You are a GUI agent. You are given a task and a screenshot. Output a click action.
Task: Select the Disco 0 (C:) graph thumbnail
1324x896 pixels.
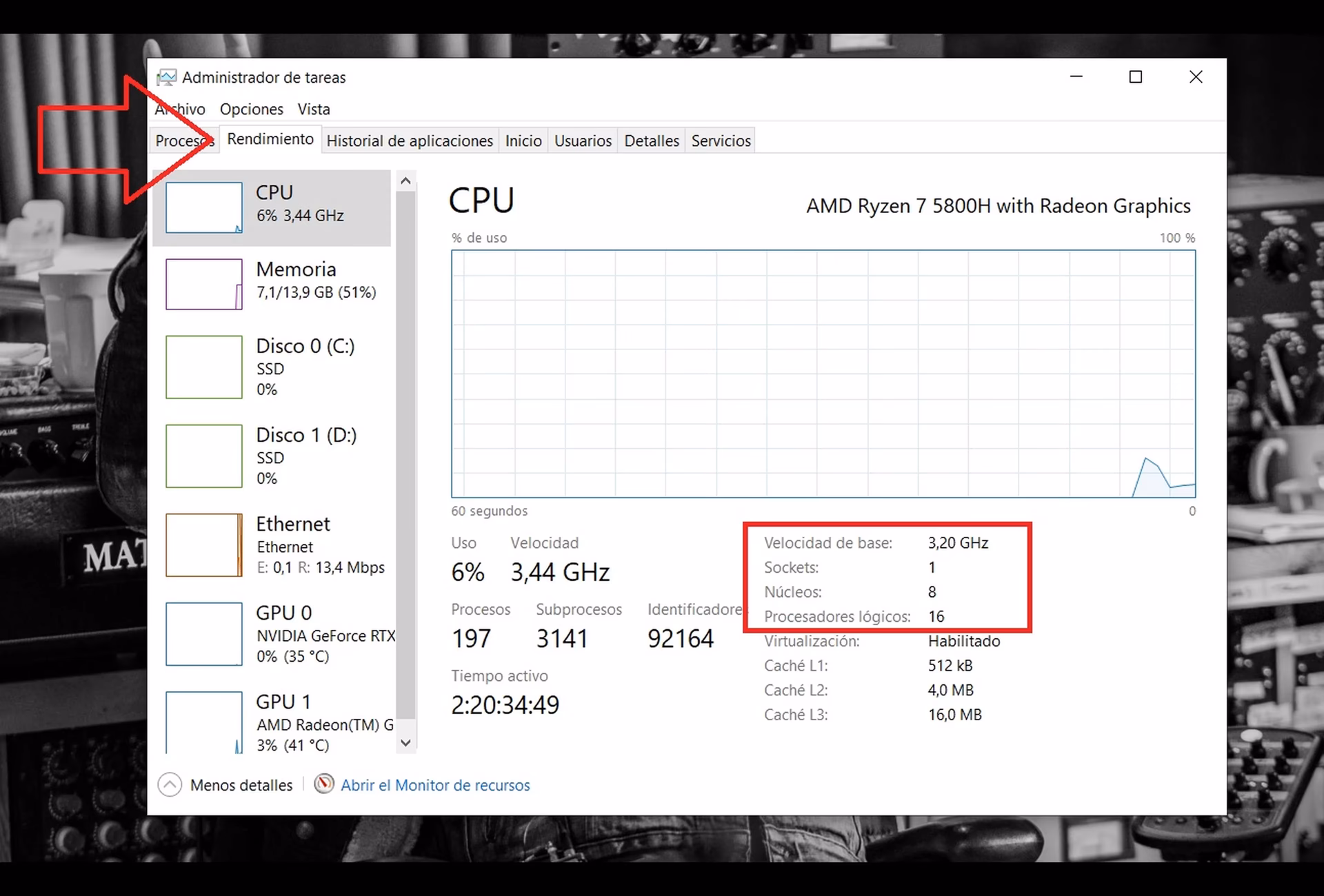pos(204,367)
